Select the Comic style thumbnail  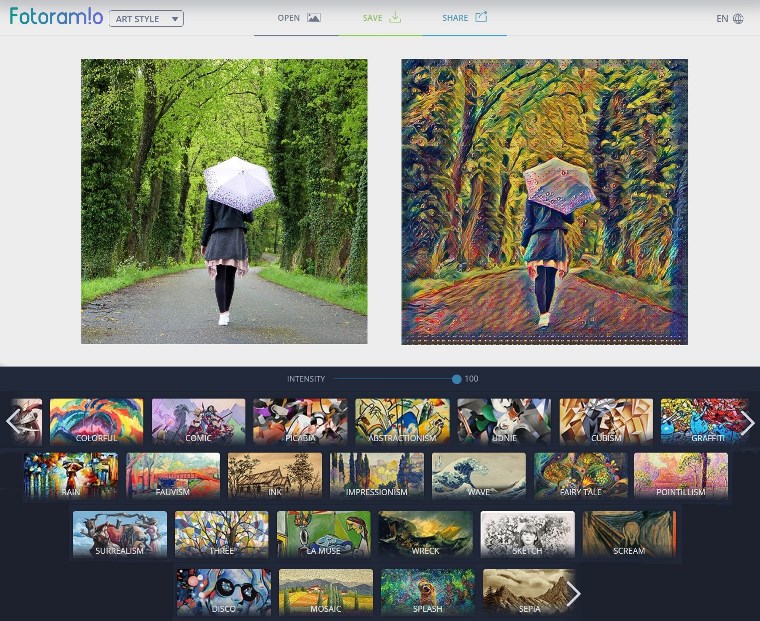(198, 421)
